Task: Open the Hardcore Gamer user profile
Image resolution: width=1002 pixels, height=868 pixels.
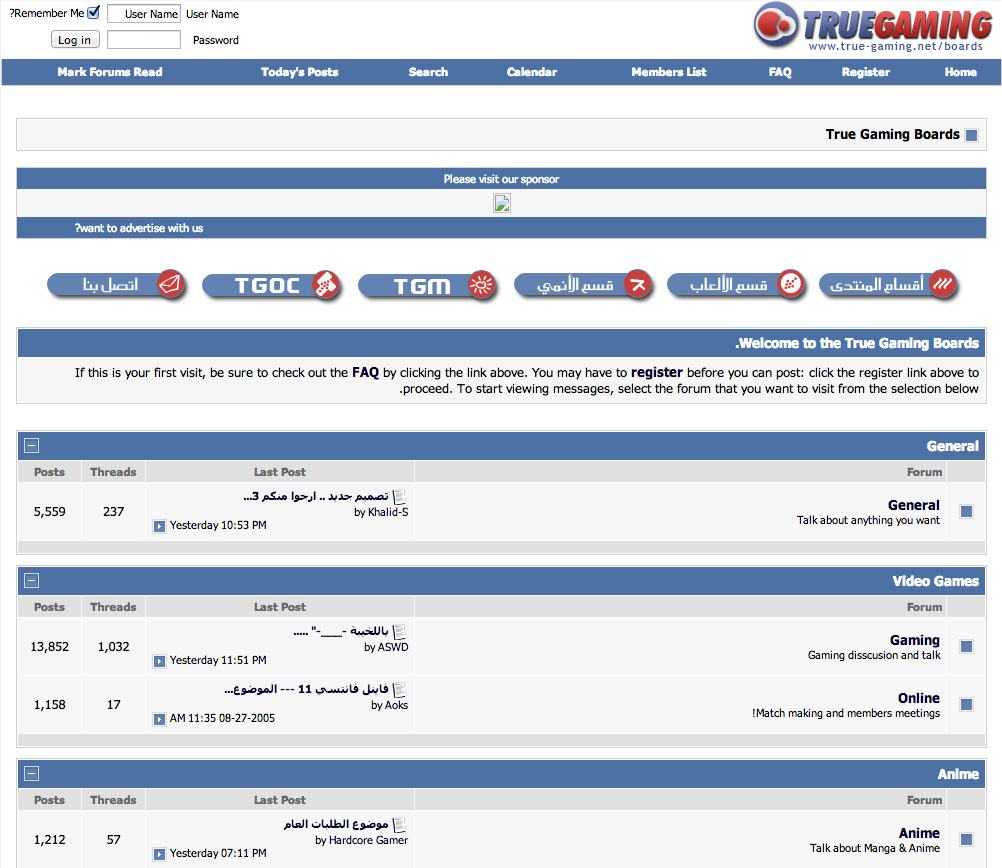Action: [x=369, y=840]
